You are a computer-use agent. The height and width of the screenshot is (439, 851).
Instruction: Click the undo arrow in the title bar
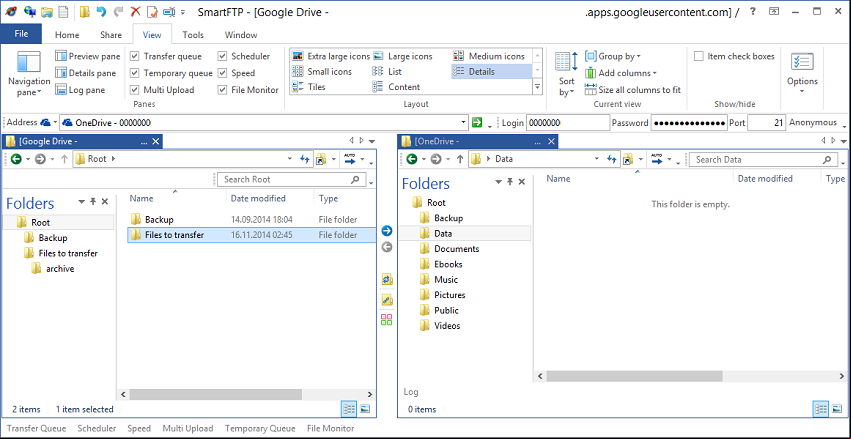101,11
